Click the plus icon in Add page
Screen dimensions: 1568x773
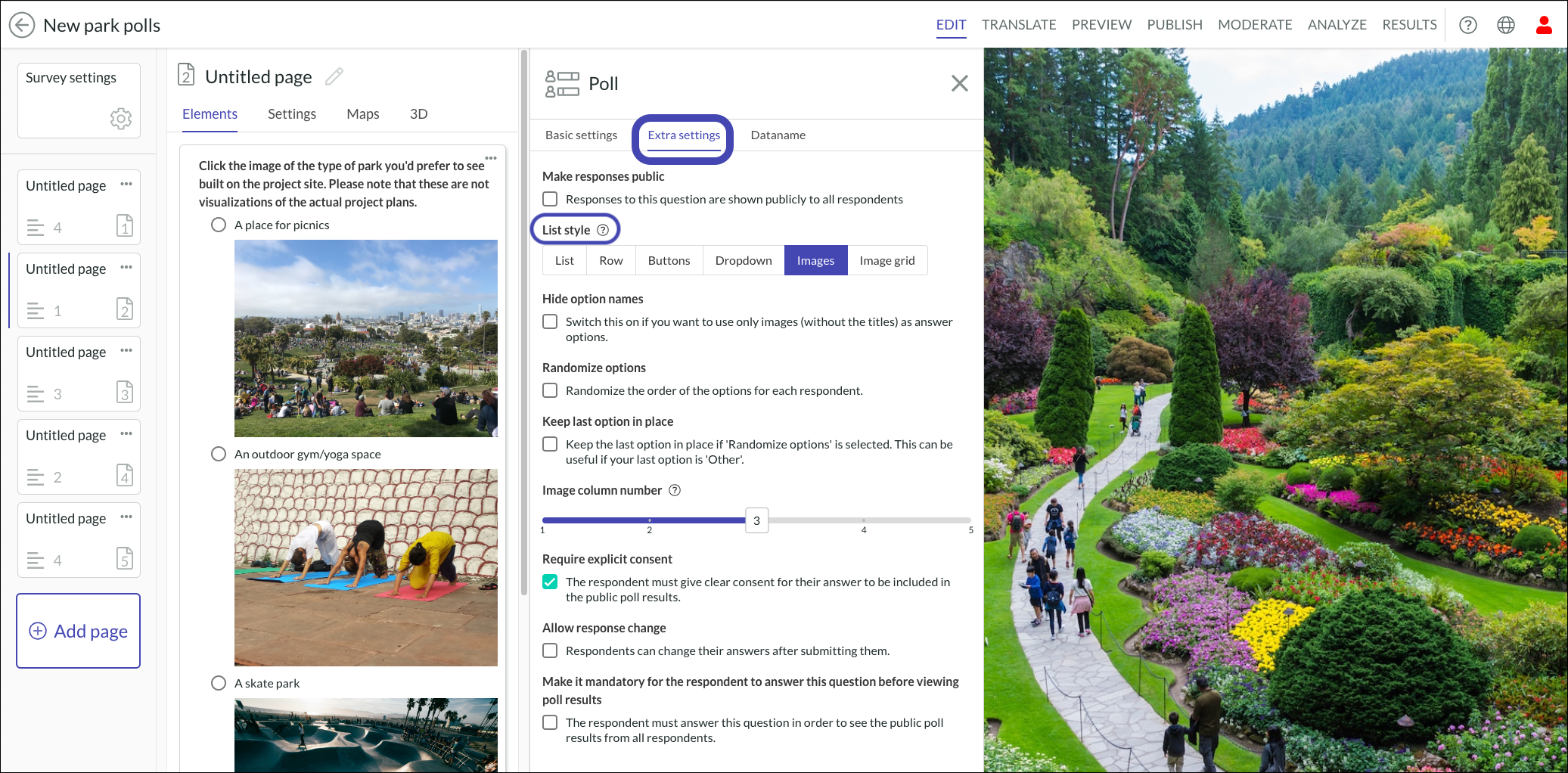pyautogui.click(x=38, y=631)
